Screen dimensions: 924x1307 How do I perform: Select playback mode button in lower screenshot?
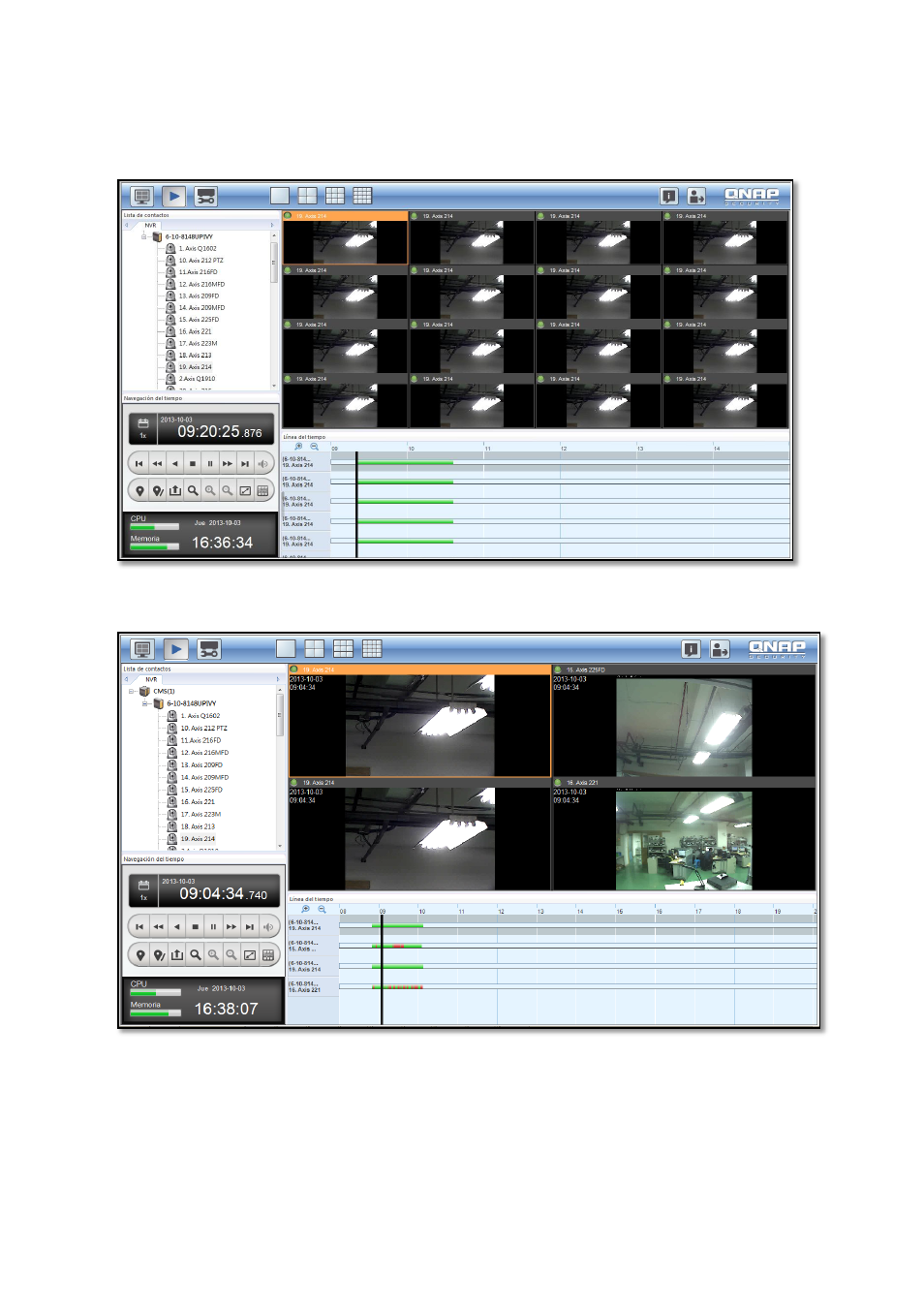tap(175, 649)
